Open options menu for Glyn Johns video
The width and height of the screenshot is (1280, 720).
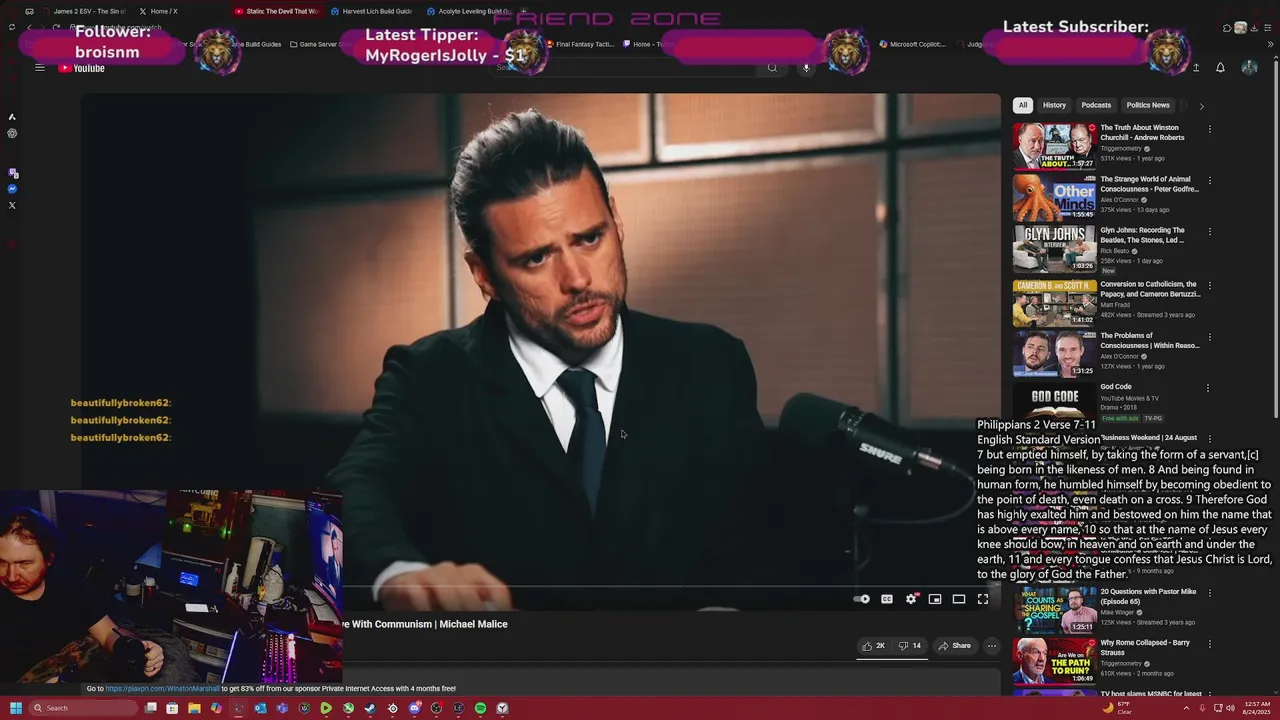point(1209,232)
